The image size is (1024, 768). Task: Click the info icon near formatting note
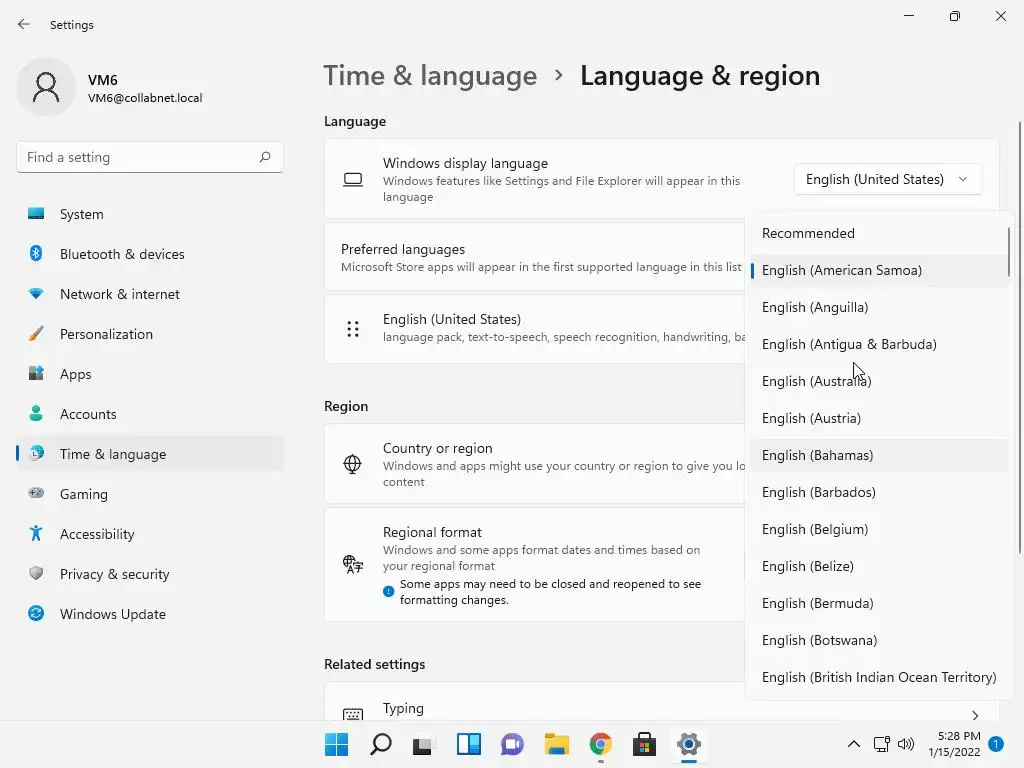389,592
